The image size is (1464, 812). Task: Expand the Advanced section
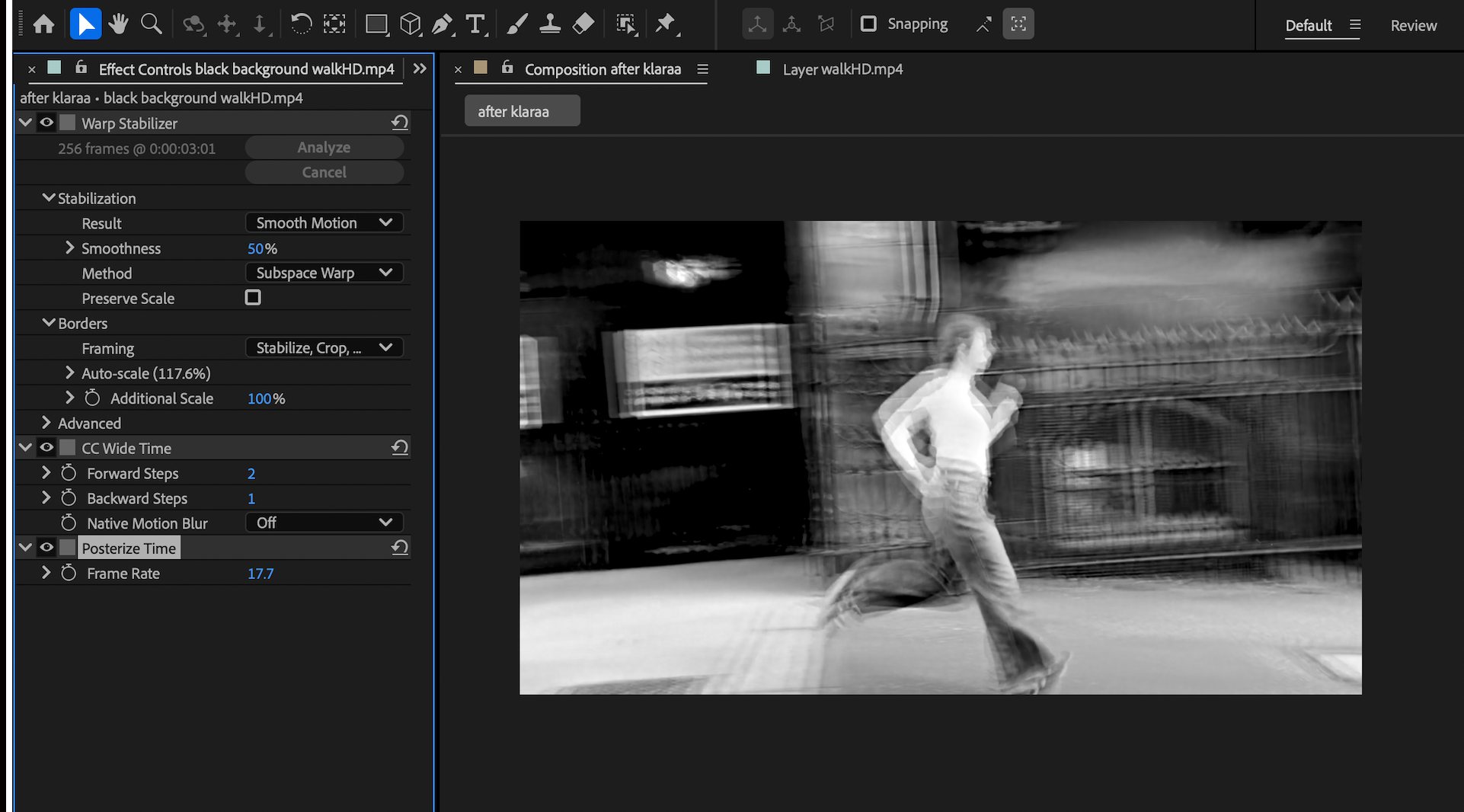(x=46, y=422)
